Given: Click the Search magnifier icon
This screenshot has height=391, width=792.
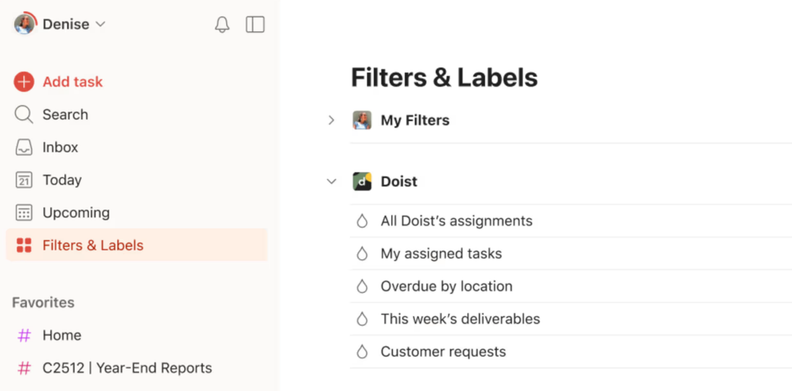Looking at the screenshot, I should tap(24, 115).
